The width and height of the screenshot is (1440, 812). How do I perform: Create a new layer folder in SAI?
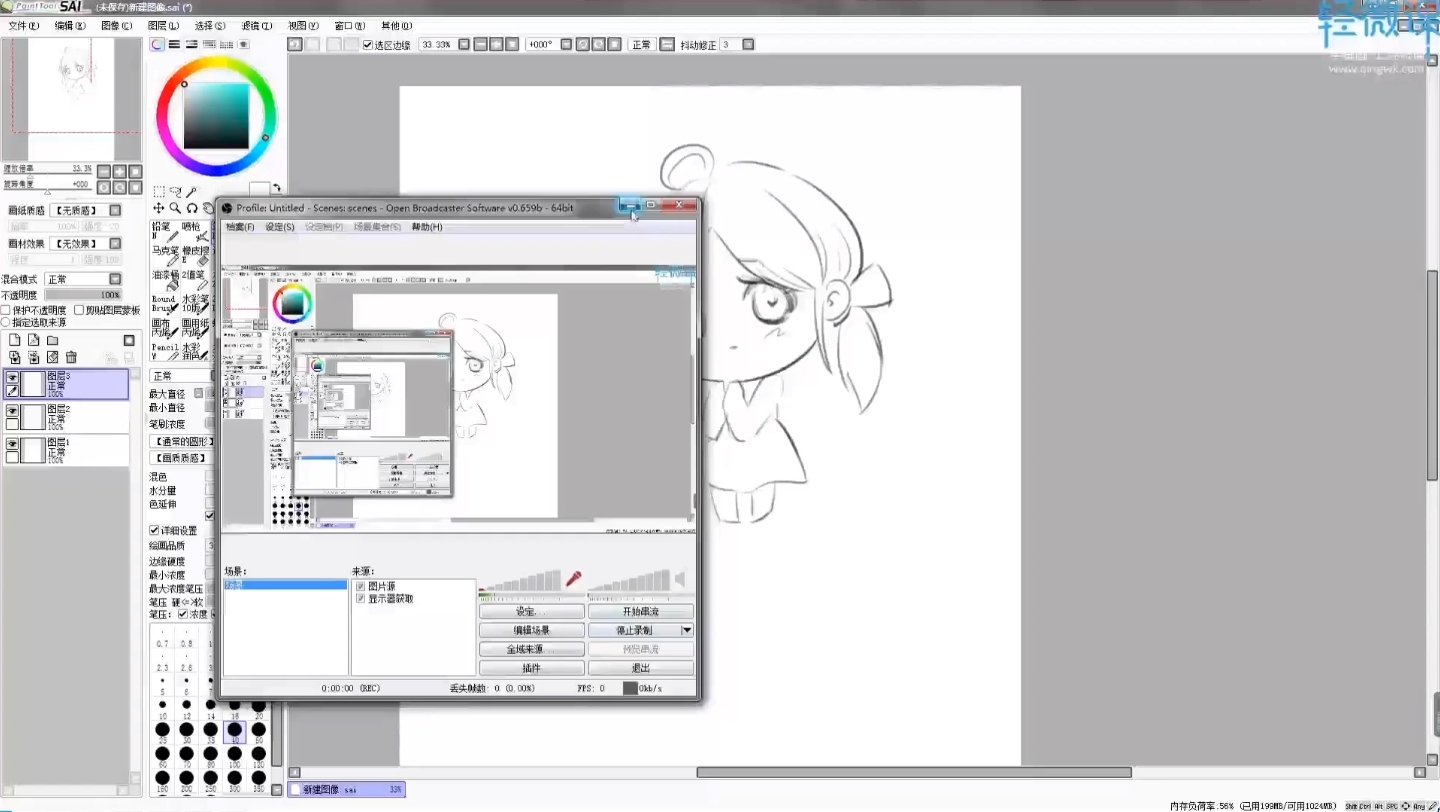[52, 340]
